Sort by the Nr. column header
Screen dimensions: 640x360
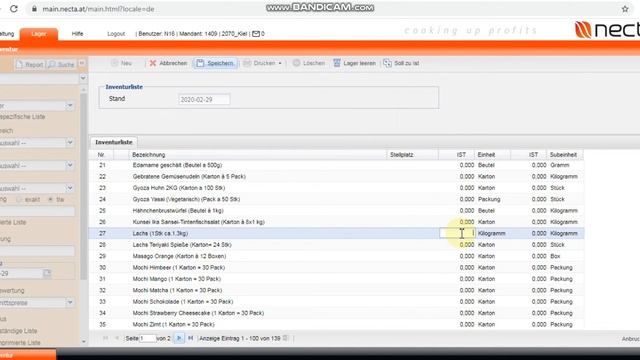(x=101, y=155)
